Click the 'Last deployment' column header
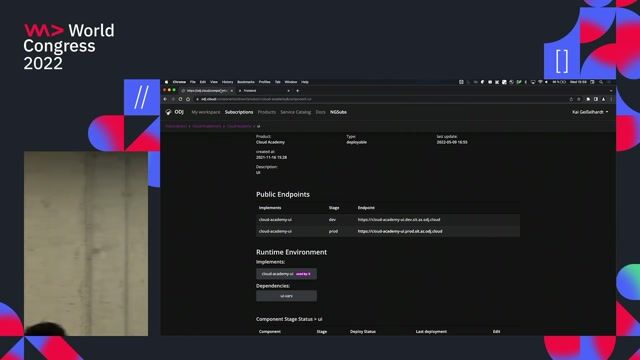 point(431,331)
